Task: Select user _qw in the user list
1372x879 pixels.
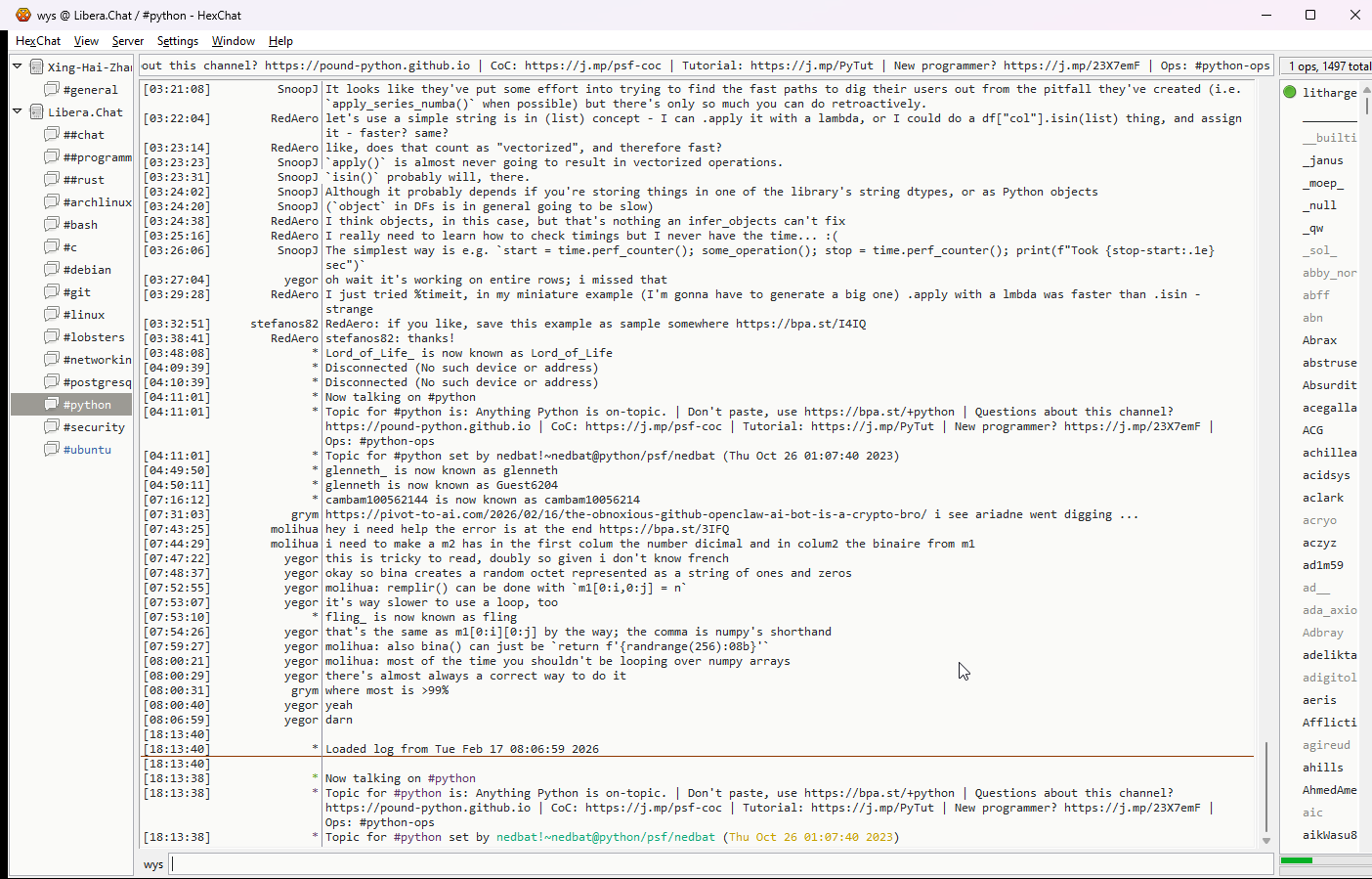Action: [1312, 228]
